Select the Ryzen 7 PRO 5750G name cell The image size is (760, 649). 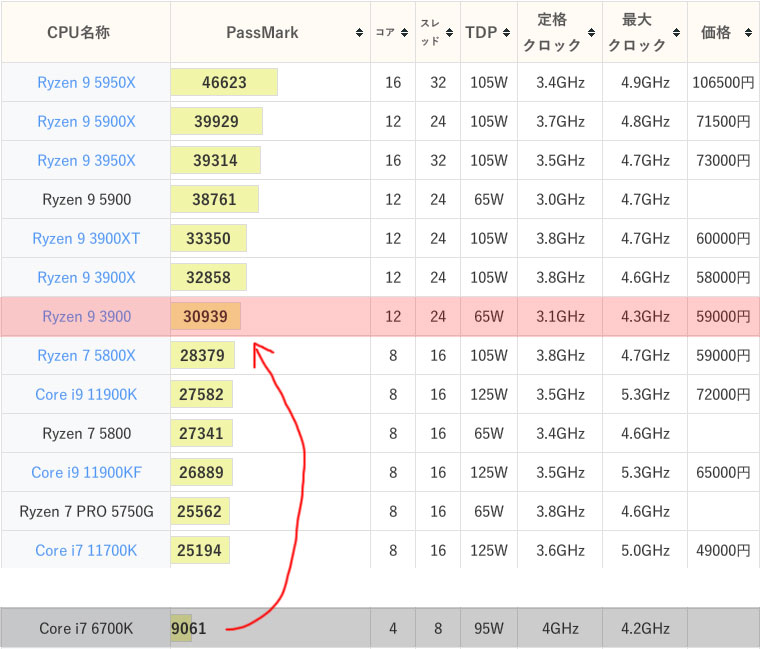tap(86, 511)
